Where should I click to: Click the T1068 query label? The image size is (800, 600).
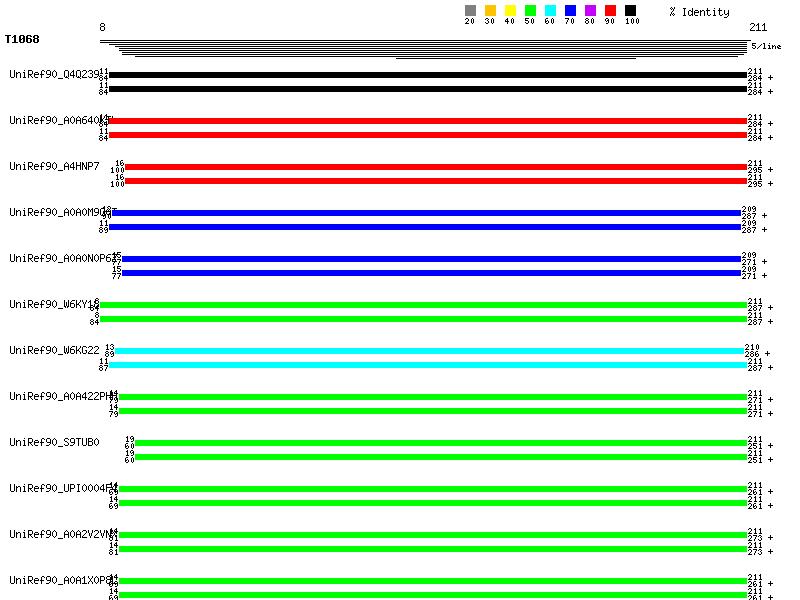click(22, 40)
